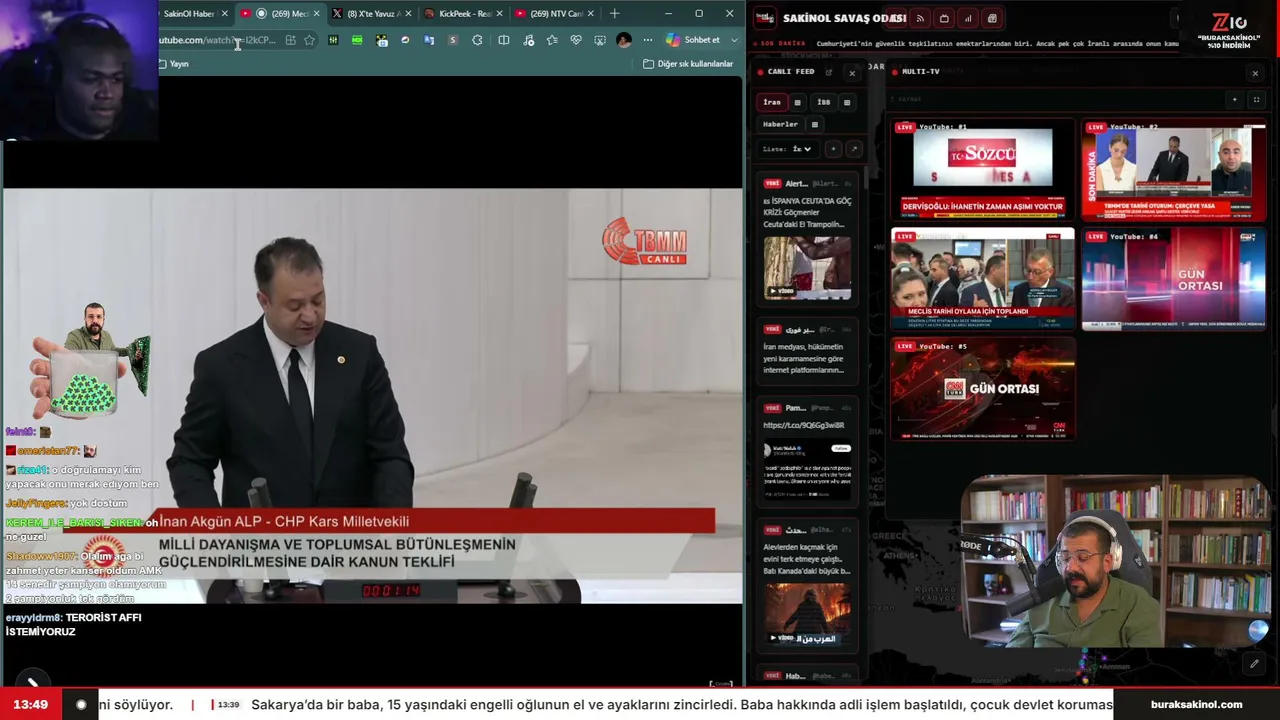Select the İBB feed tab
The width and height of the screenshot is (1280, 720).
(823, 102)
